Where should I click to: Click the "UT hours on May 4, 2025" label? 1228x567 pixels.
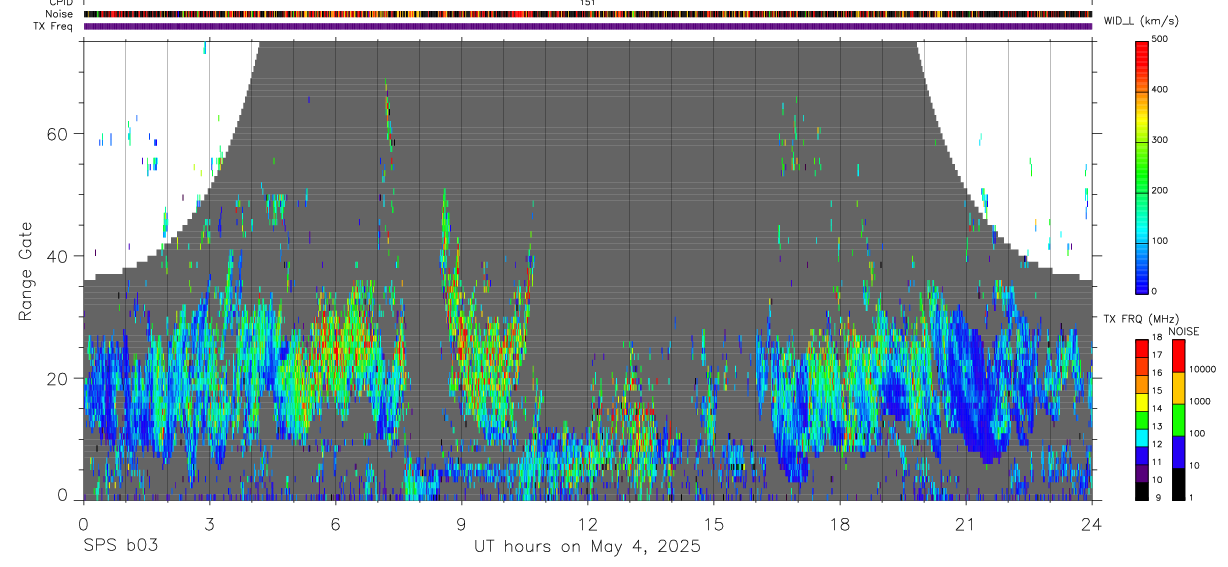pos(587,547)
